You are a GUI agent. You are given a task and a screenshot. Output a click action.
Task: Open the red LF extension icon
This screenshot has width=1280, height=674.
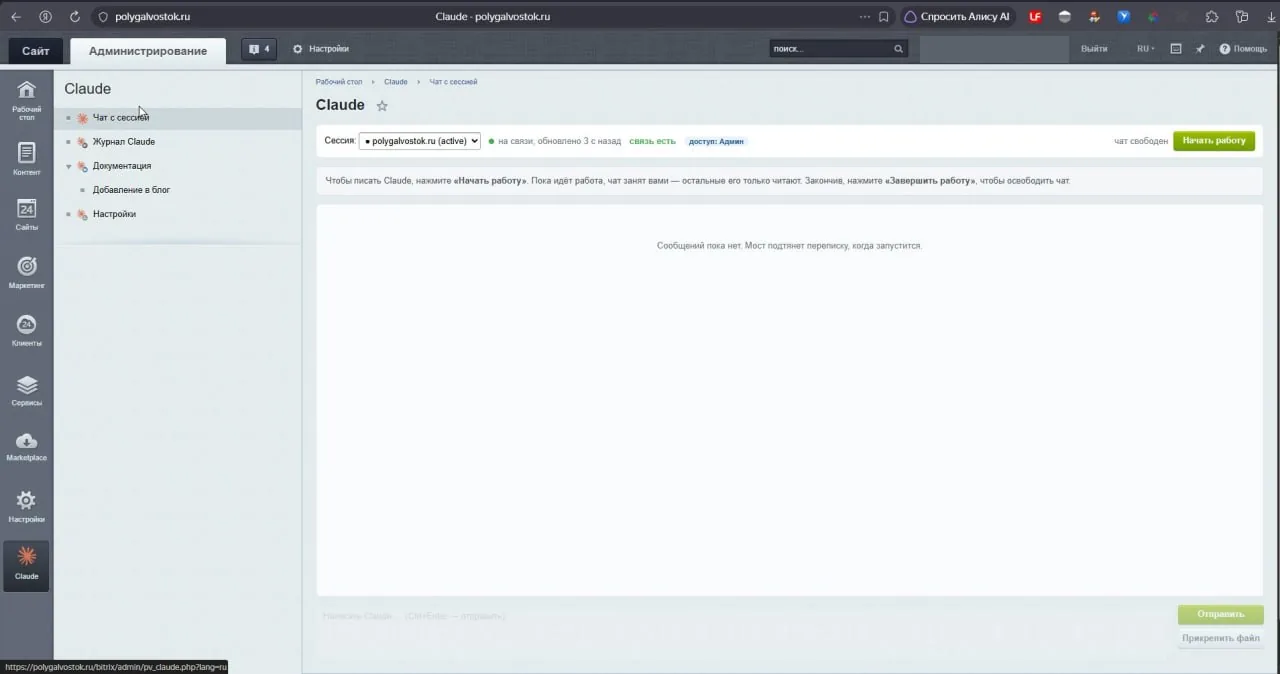[1035, 16]
